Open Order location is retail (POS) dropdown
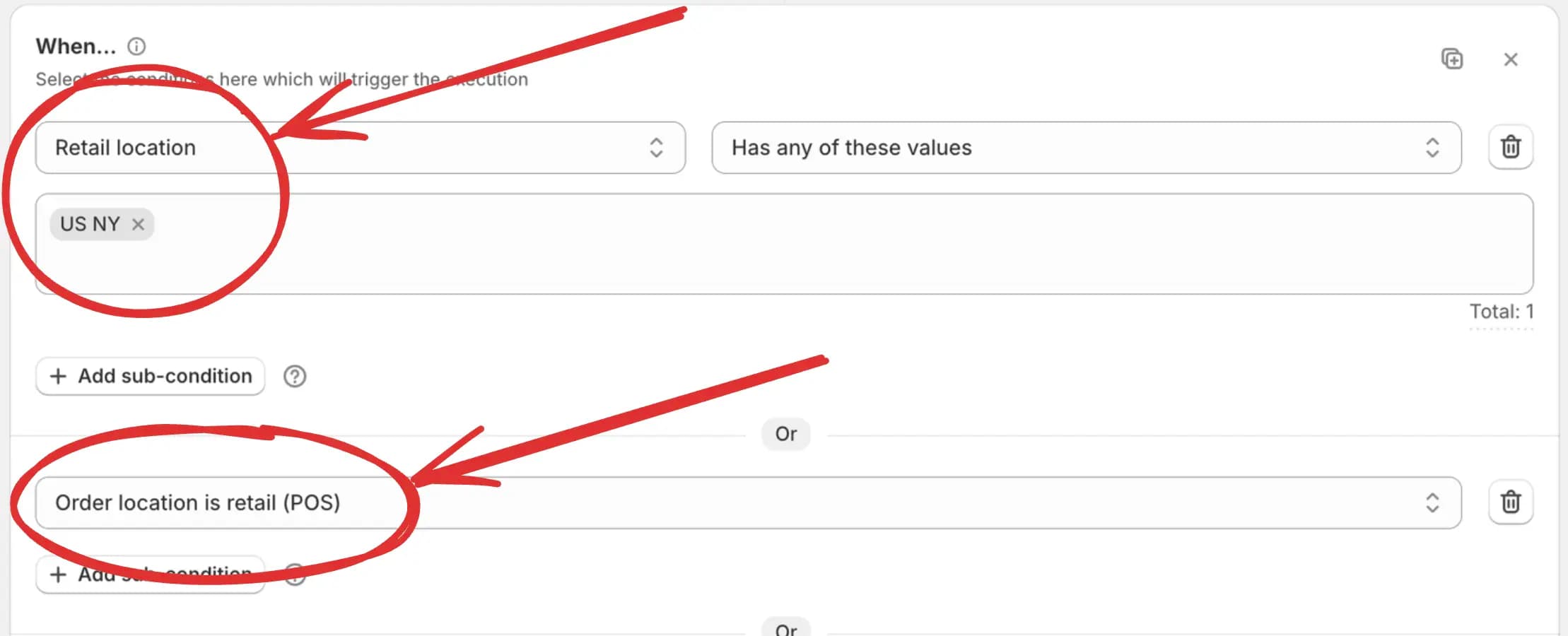The height and width of the screenshot is (636, 1568). pyautogui.click(x=848, y=502)
